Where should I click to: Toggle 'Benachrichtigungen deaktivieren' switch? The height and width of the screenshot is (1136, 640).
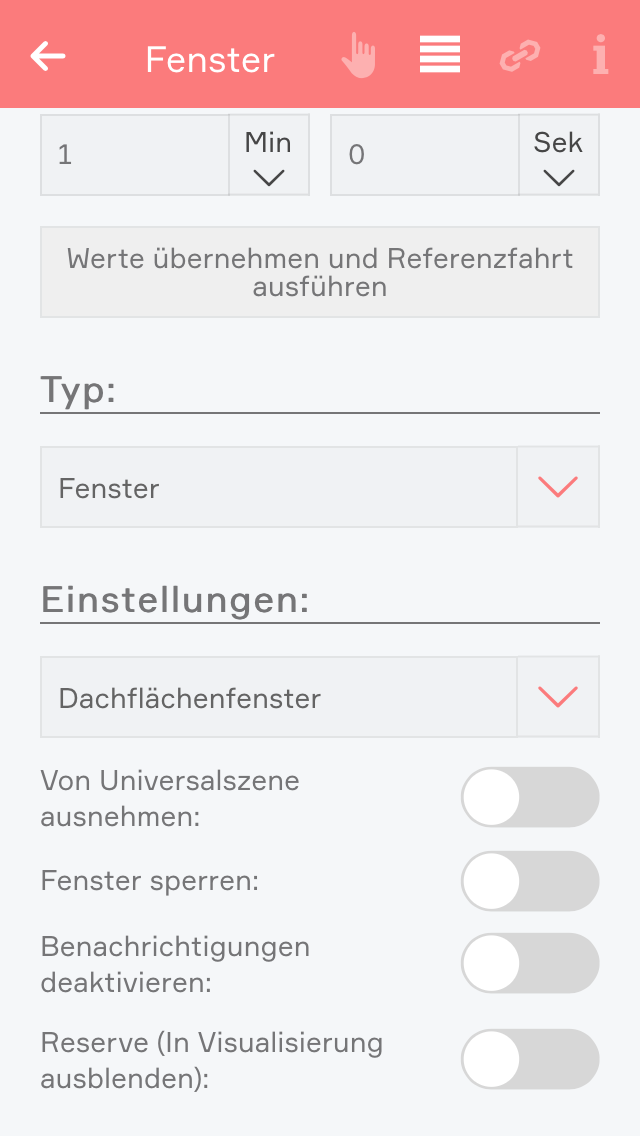point(529,964)
